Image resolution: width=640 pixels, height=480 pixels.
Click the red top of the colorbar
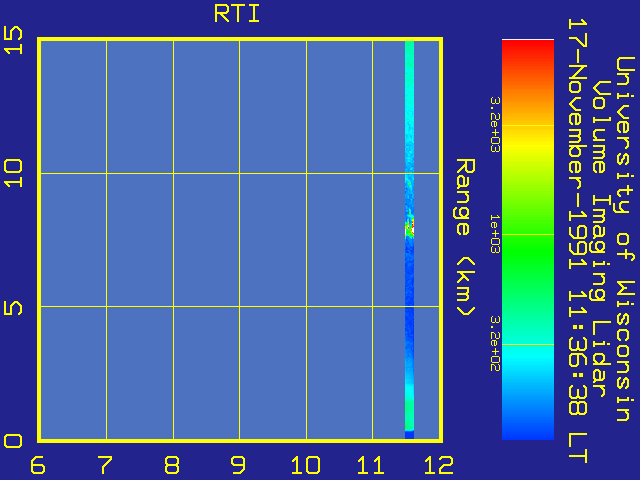pos(528,51)
